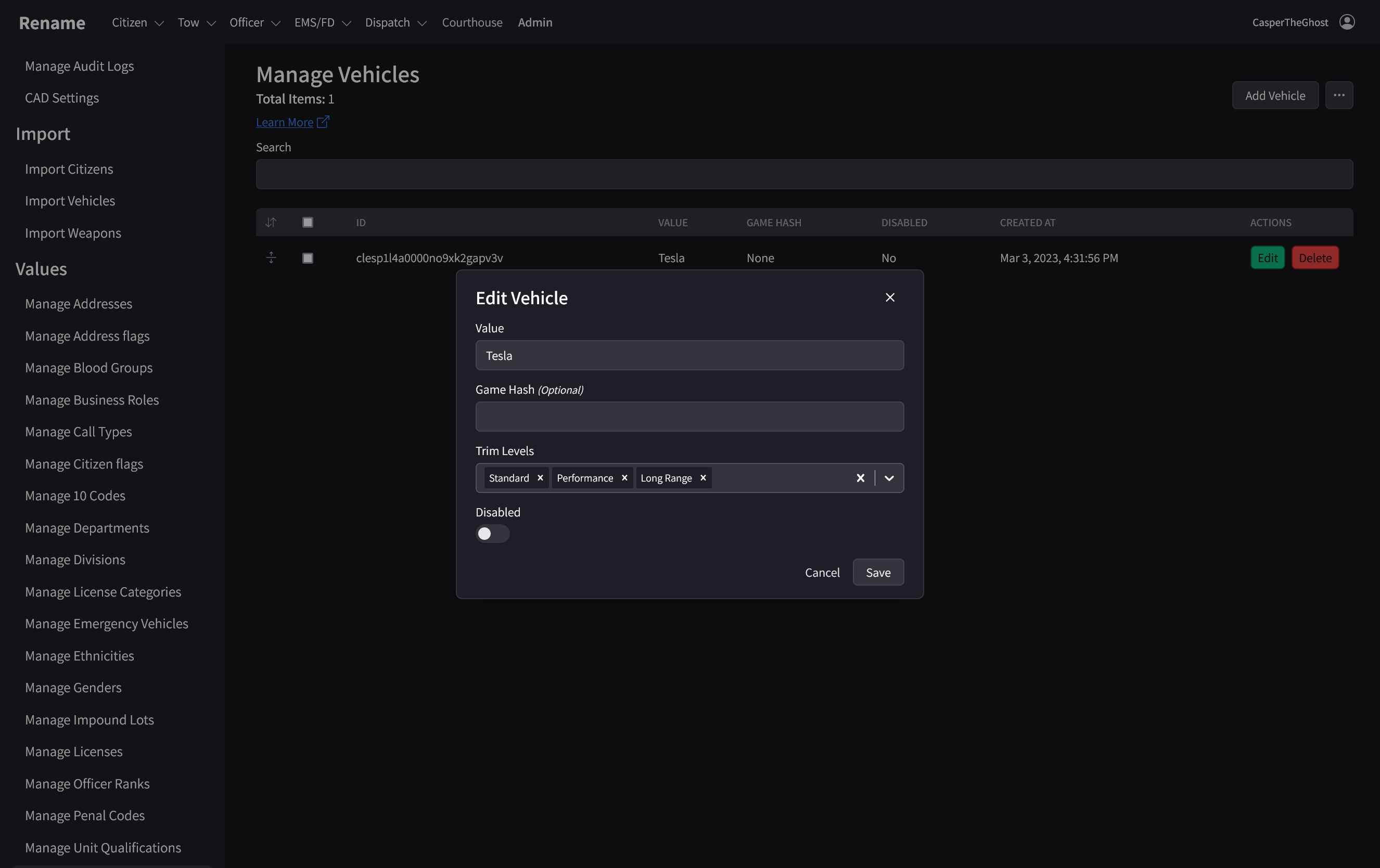The image size is (1380, 868).
Task: Click inside the Search input field
Action: 688,174
